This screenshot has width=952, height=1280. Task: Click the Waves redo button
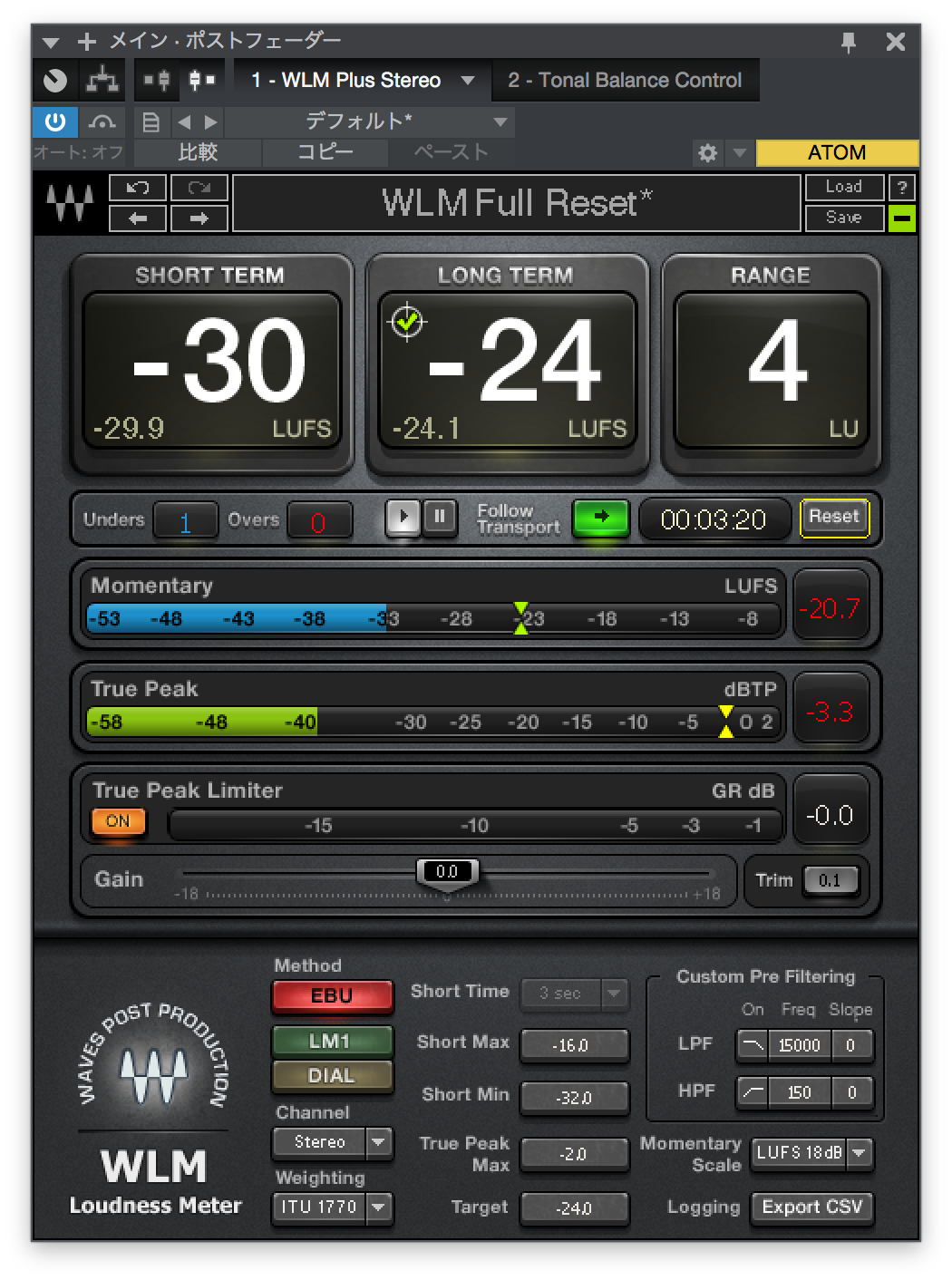coord(199,188)
